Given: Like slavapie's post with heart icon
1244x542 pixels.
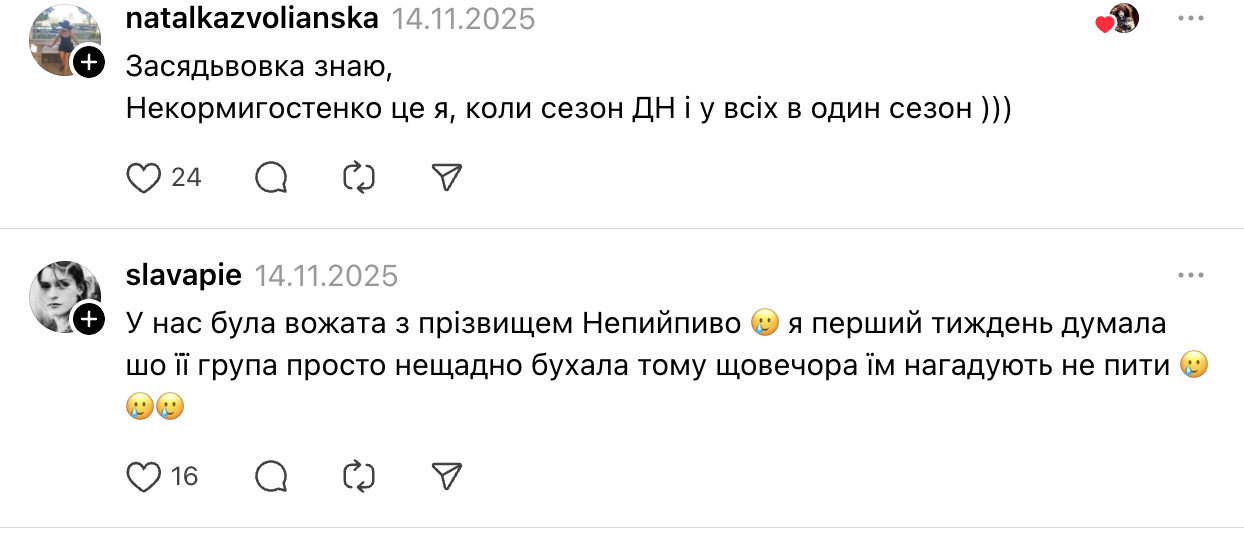Looking at the screenshot, I should pyautogui.click(x=144, y=477).
